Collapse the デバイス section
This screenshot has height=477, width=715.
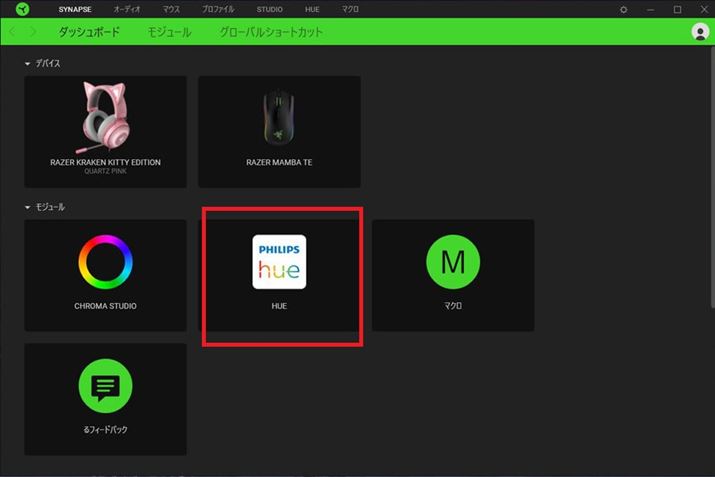coord(27,64)
